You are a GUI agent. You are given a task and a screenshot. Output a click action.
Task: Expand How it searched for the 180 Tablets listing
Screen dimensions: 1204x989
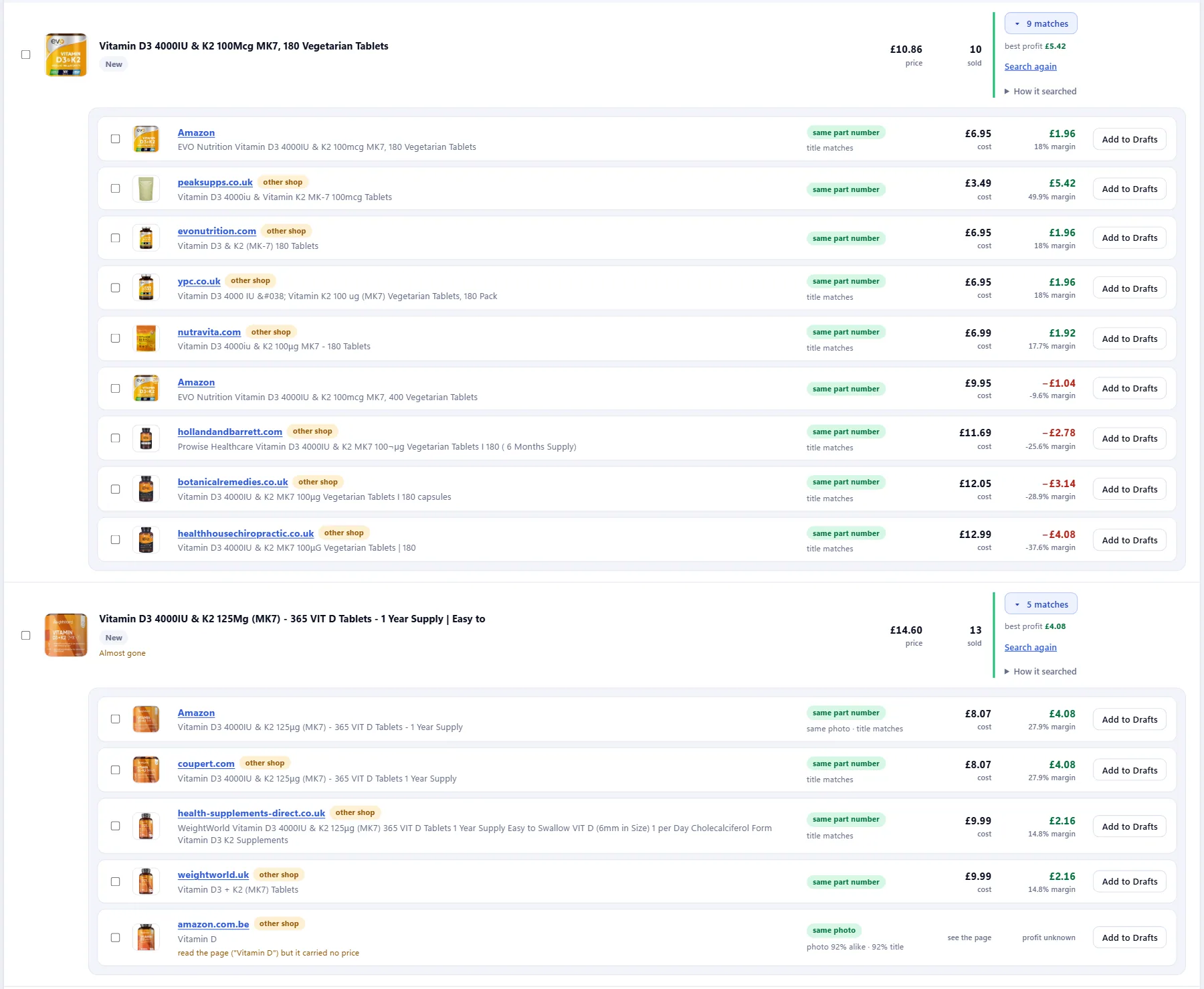(x=1041, y=91)
